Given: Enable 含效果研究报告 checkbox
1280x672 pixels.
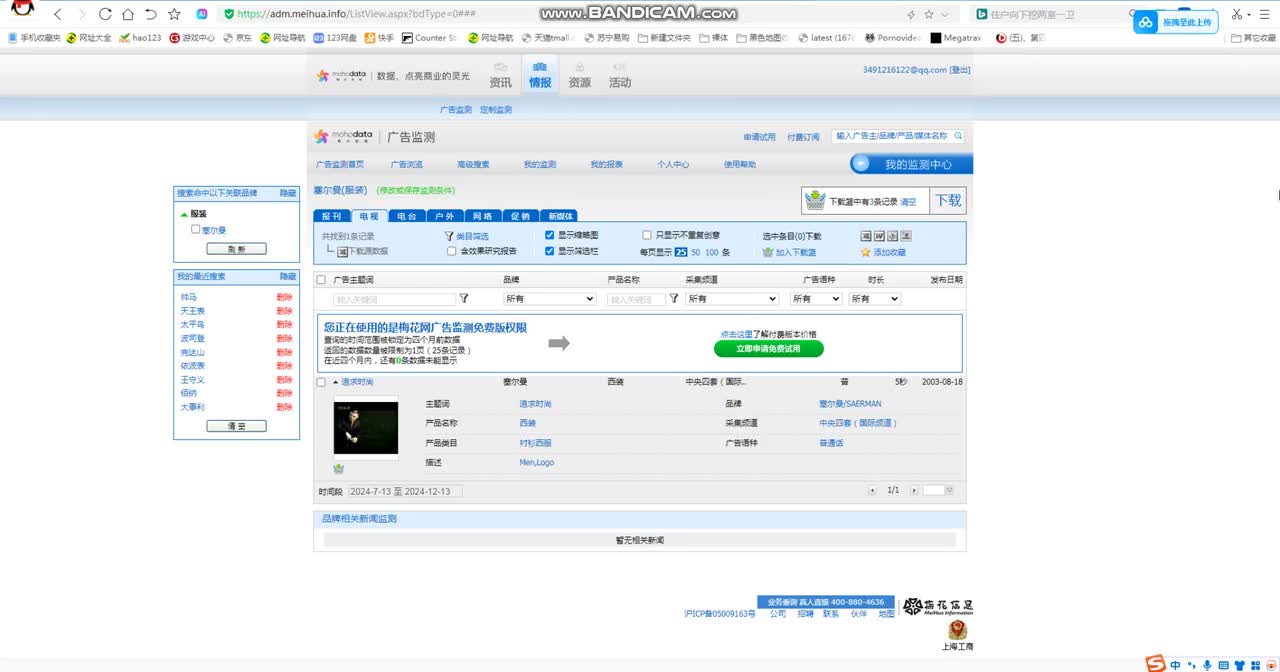Looking at the screenshot, I should [x=452, y=251].
